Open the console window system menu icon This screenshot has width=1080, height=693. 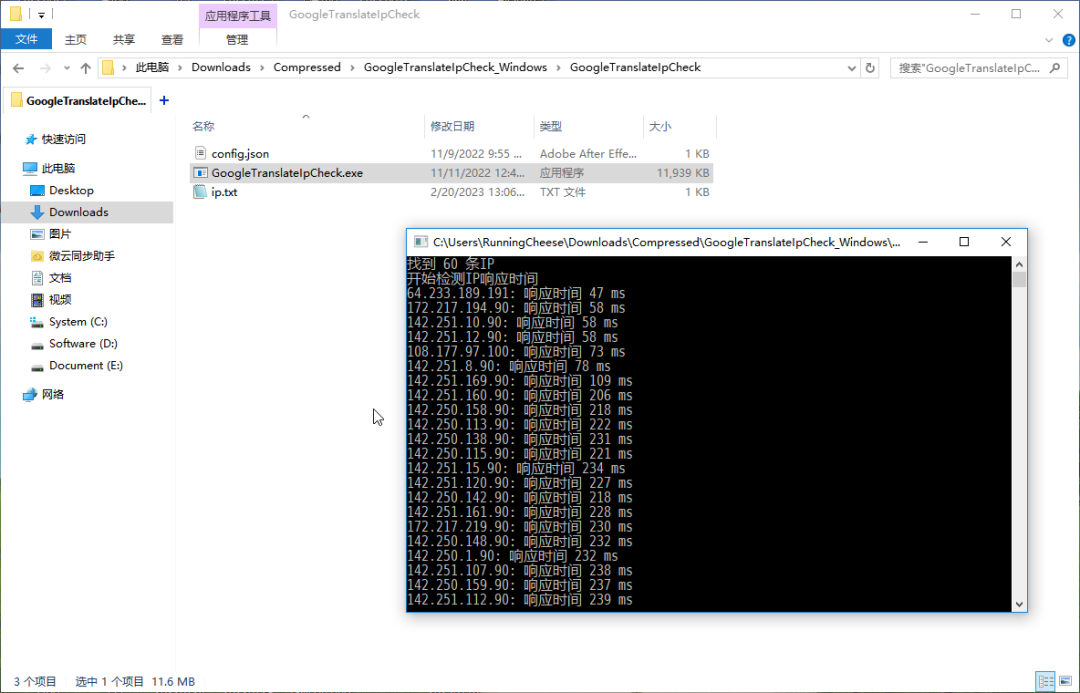tap(420, 242)
